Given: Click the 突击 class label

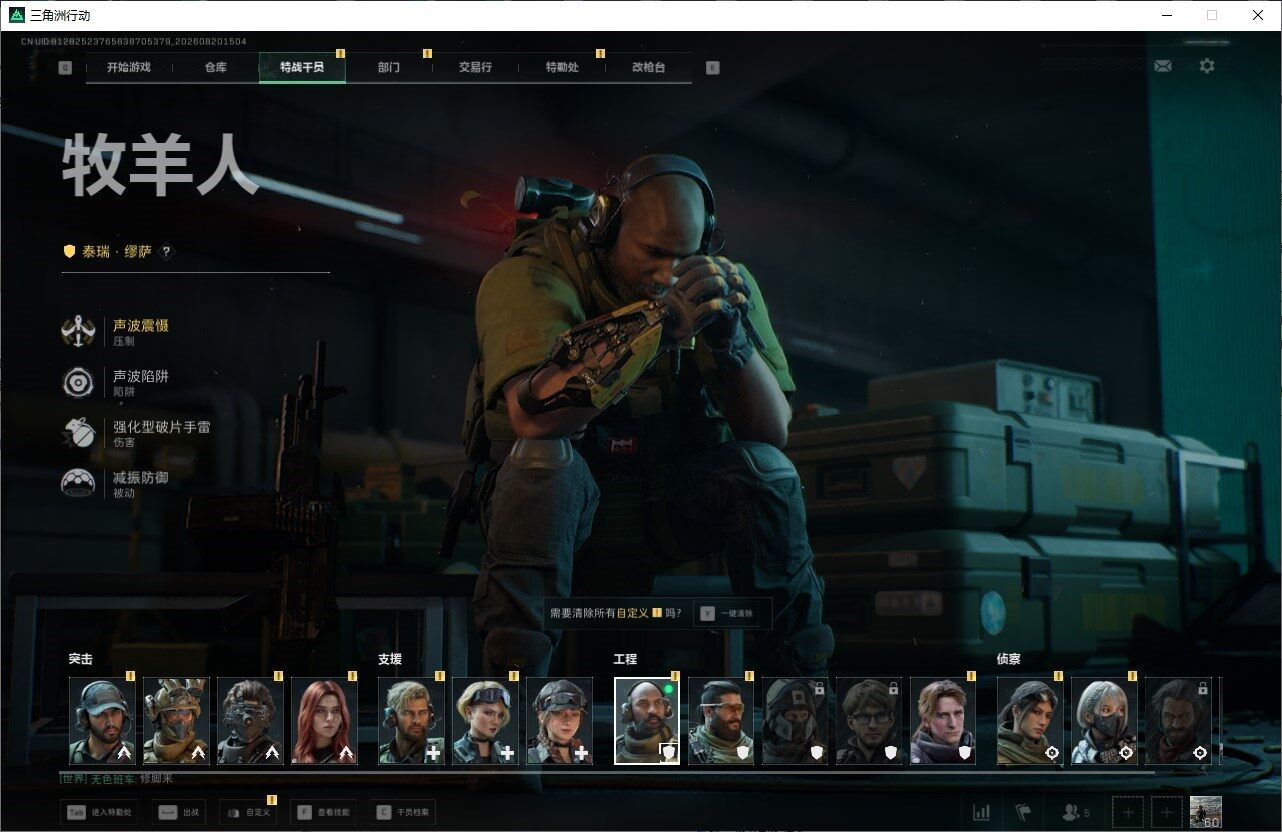Looking at the screenshot, I should (x=81, y=660).
